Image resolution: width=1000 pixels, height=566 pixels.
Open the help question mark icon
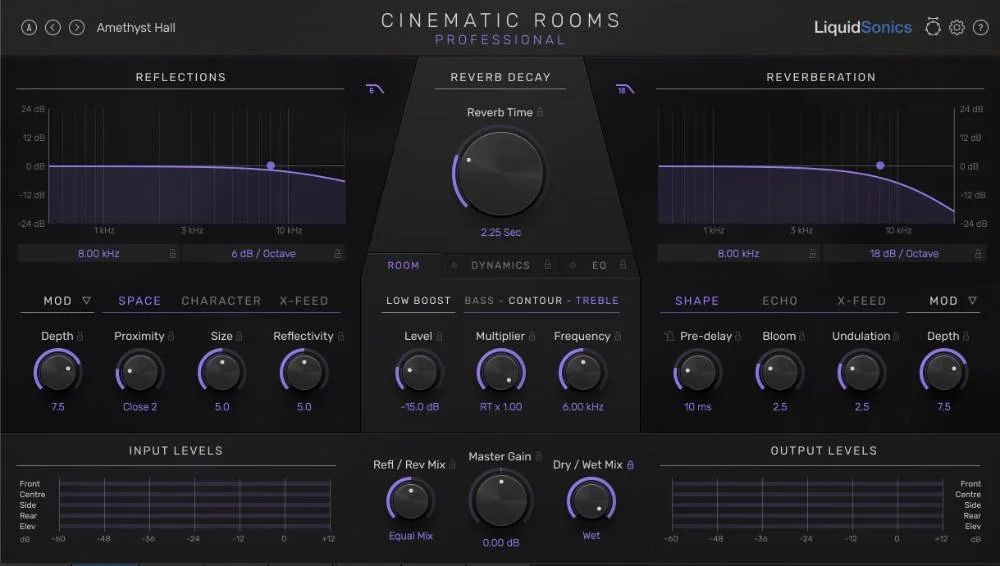point(980,27)
